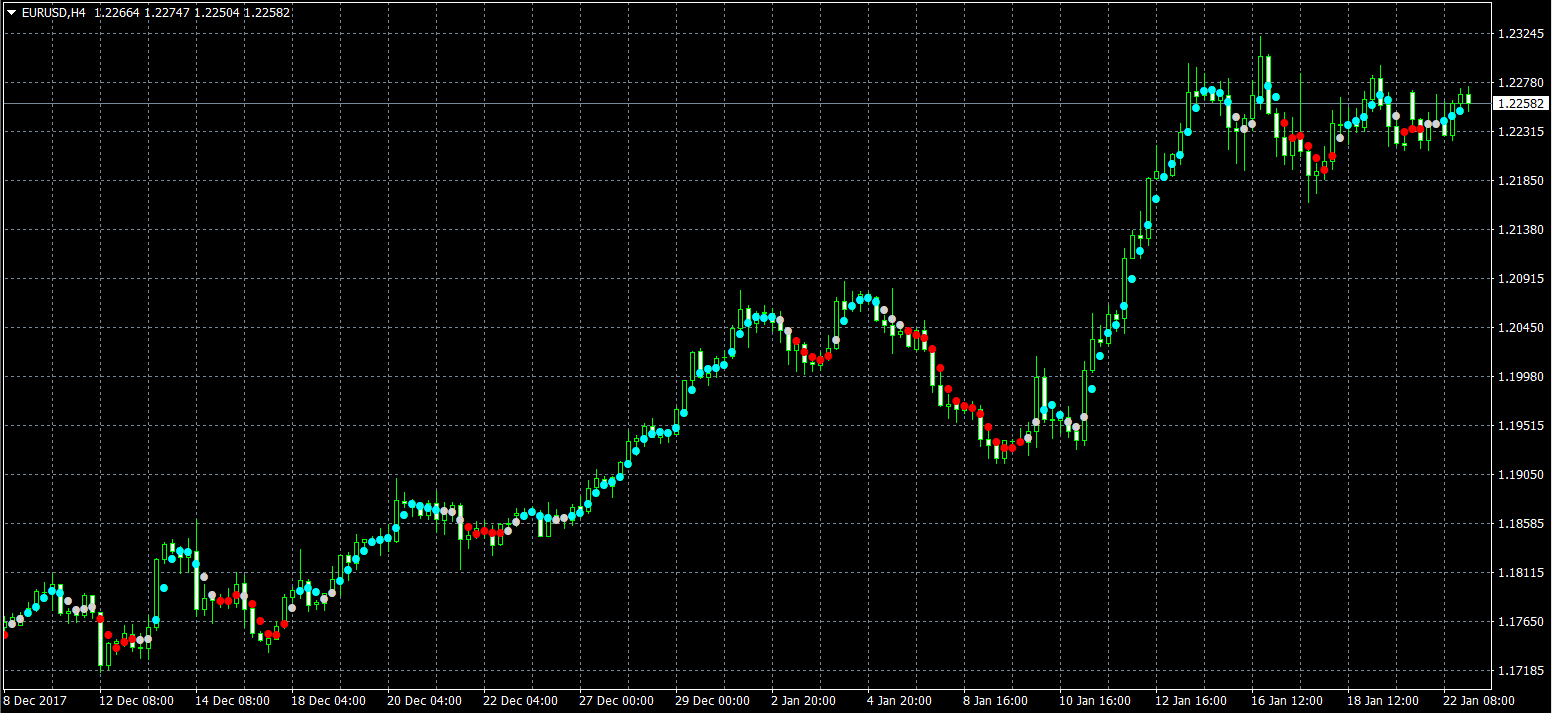Viewport: 1553px width, 713px height.
Task: Select the 1.21850 price scale label
Action: pyautogui.click(x=1519, y=181)
